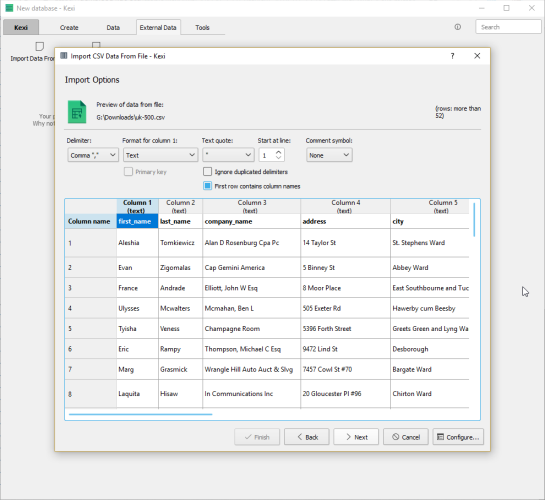545x500 pixels.
Task: Click the Wrangle Hill Auto Auct cell
Action: pos(252,369)
